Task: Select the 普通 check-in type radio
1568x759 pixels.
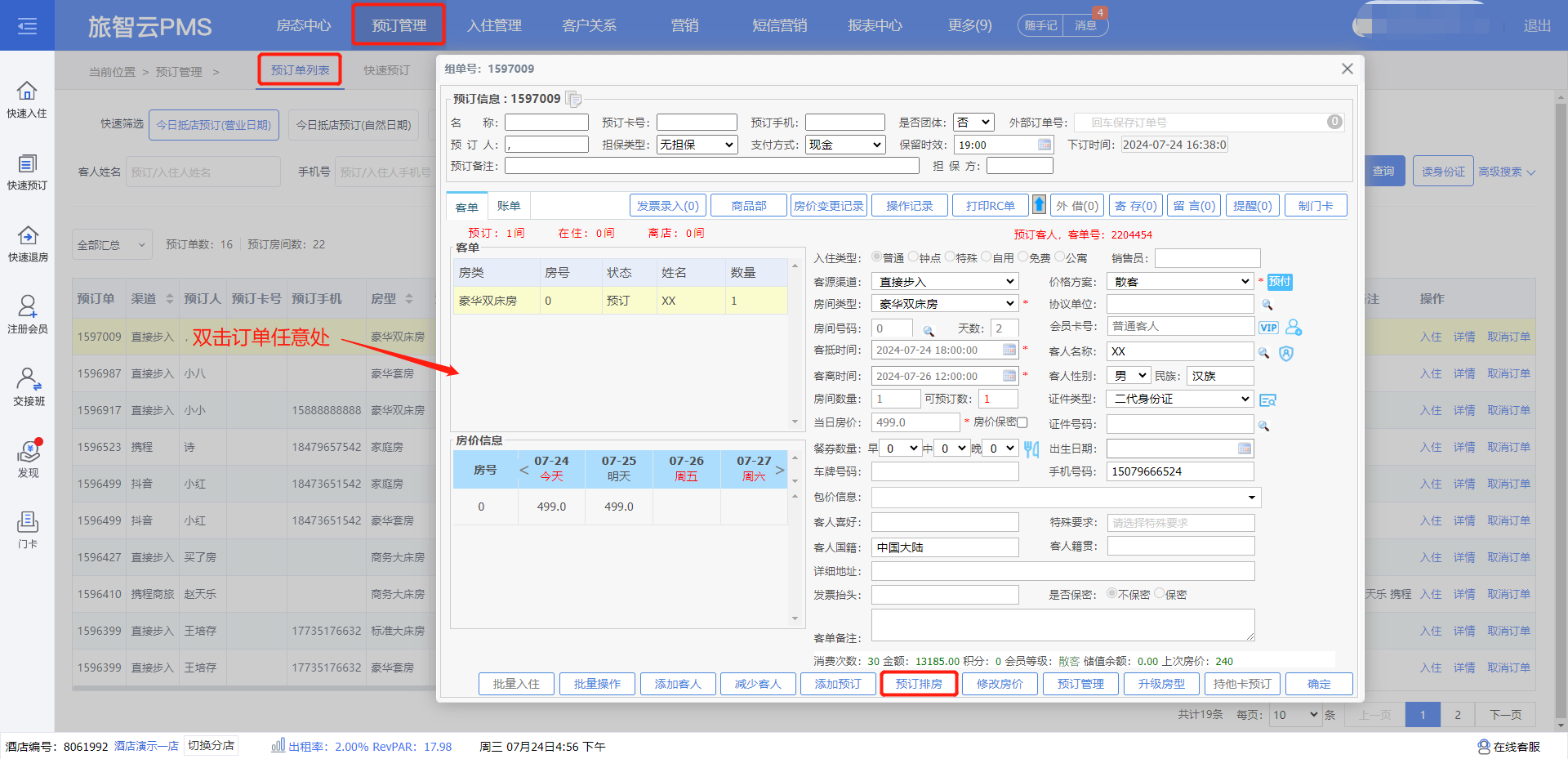Action: [876, 257]
